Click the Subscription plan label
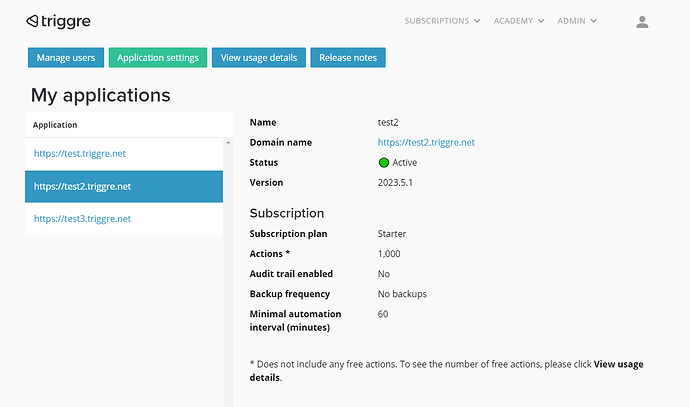The width and height of the screenshot is (690, 407). (x=288, y=234)
